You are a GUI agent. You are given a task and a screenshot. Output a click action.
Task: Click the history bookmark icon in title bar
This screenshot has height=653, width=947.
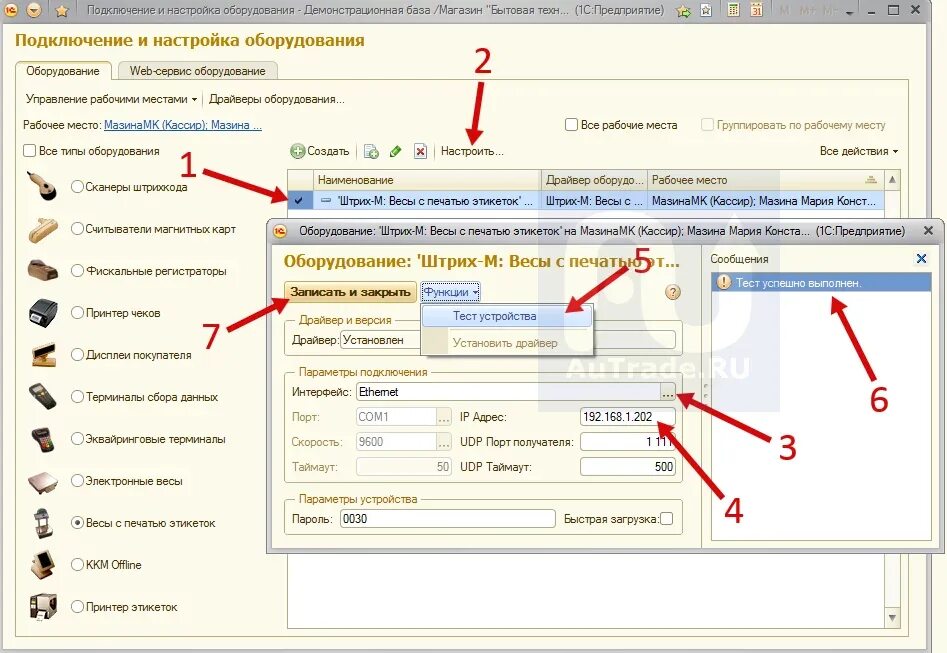pyautogui.click(x=707, y=10)
